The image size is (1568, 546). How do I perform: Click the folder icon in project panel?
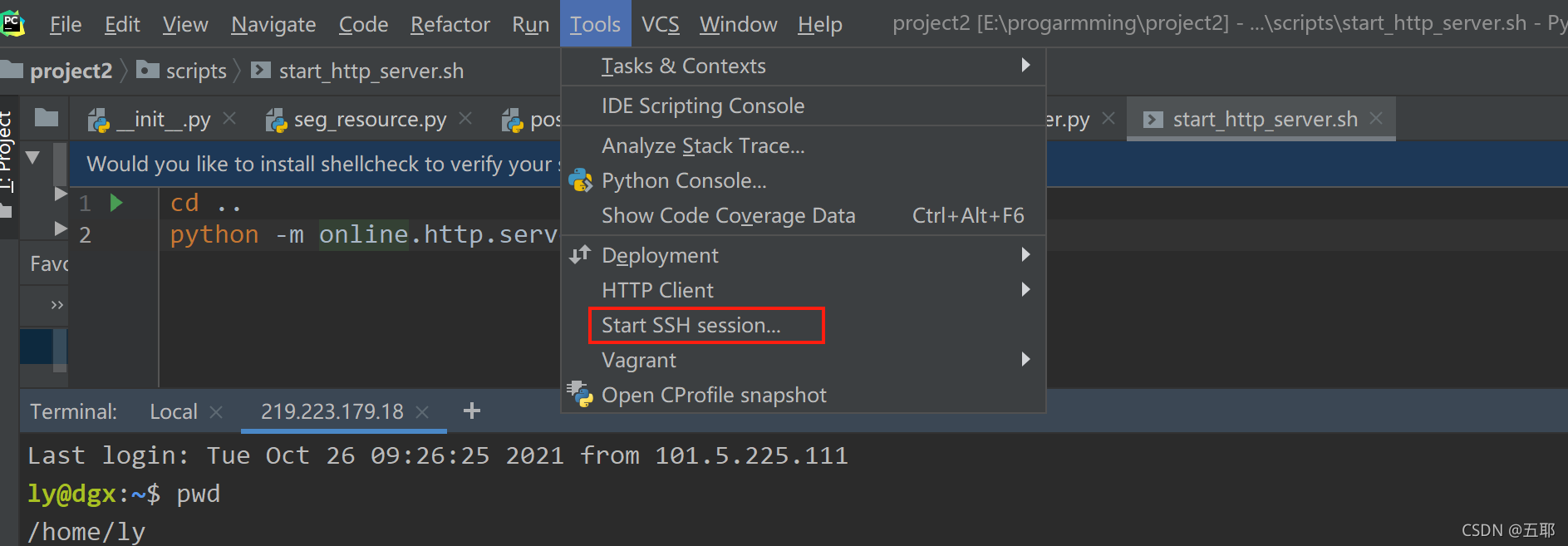47,118
